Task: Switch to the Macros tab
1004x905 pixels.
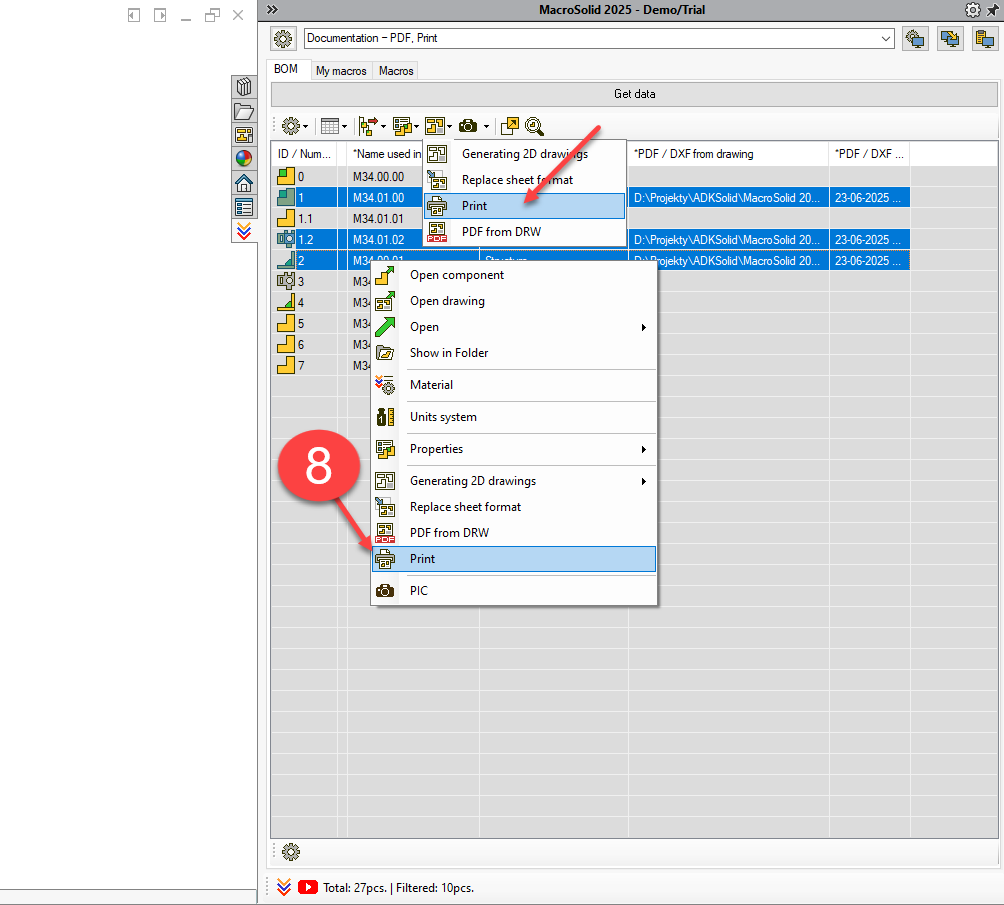Action: coord(396,70)
